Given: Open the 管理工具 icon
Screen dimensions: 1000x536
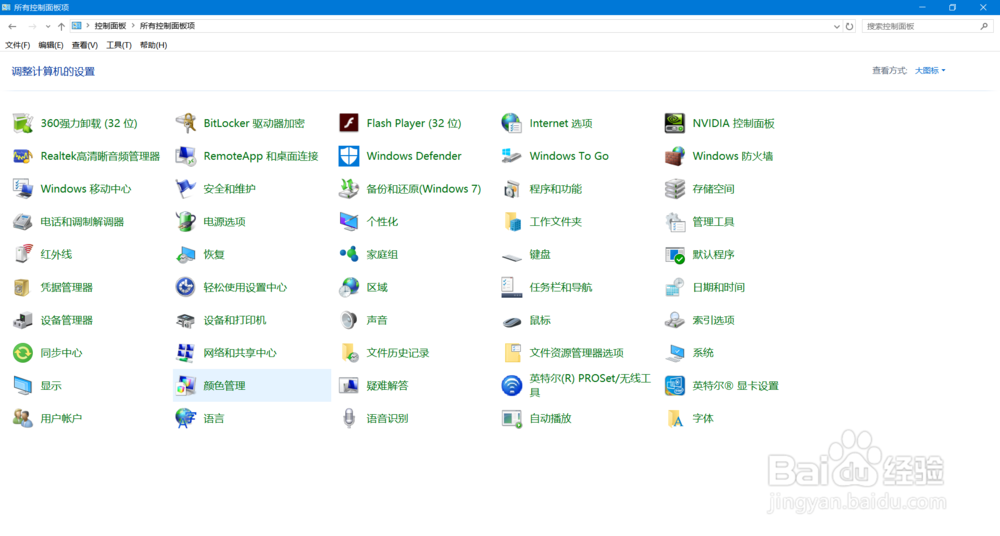Looking at the screenshot, I should [675, 221].
